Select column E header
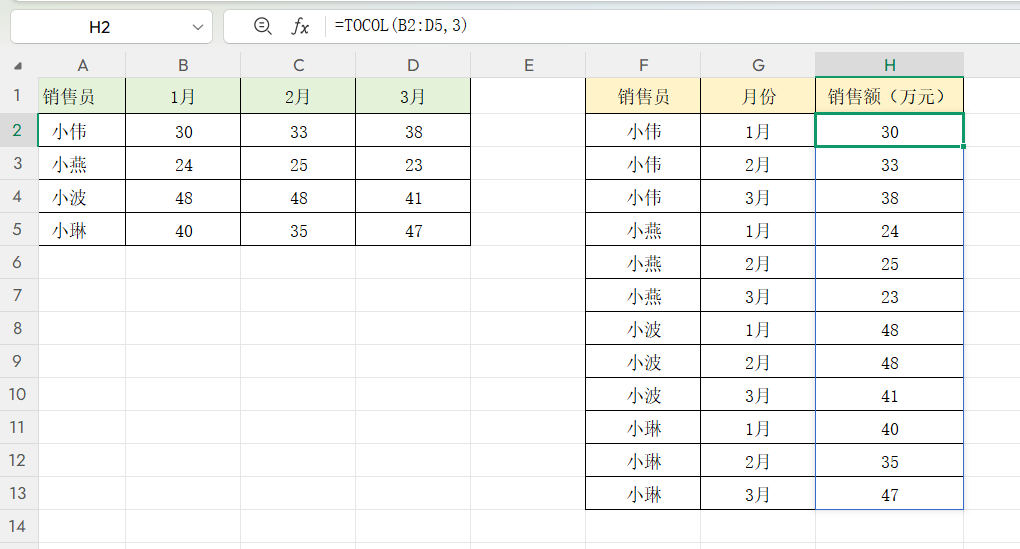The width and height of the screenshot is (1020, 549). tap(528, 66)
